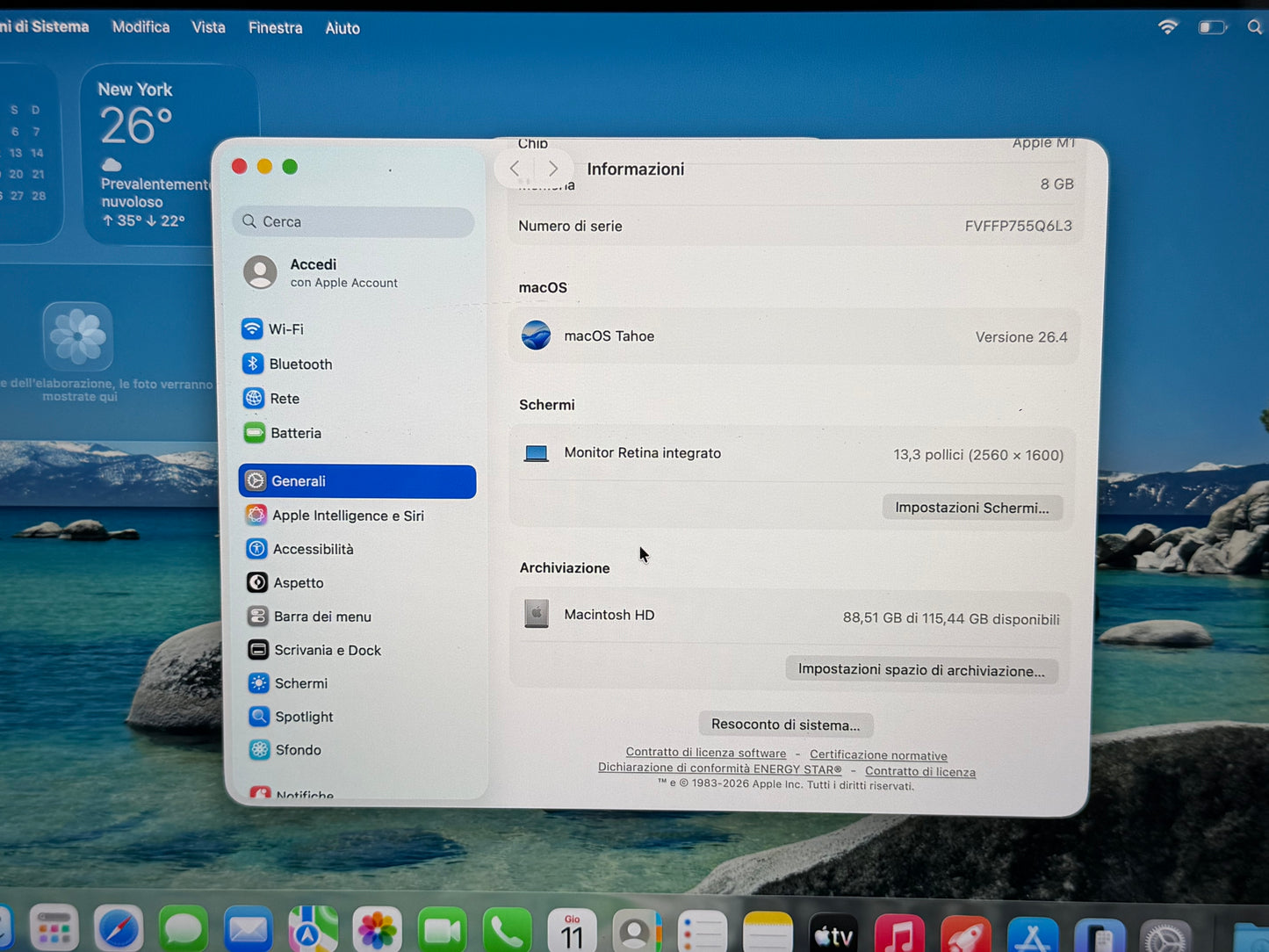
Task: Open Calendar from the Dock
Action: 573,932
